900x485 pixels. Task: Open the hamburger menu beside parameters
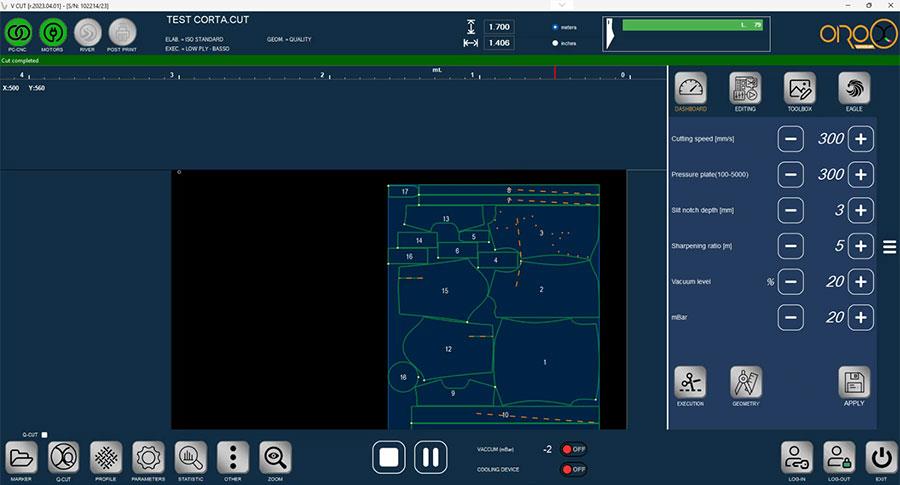pyautogui.click(x=889, y=247)
